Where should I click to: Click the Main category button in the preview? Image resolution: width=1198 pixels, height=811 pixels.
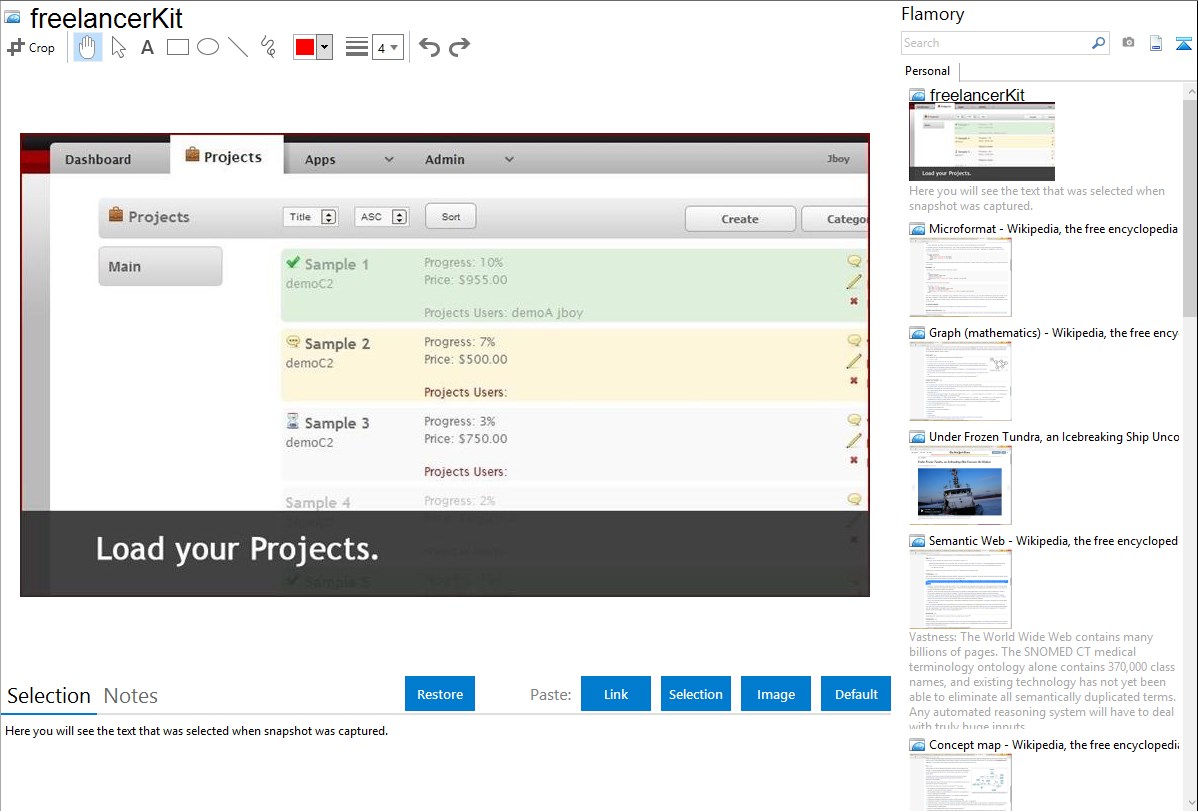[160, 266]
